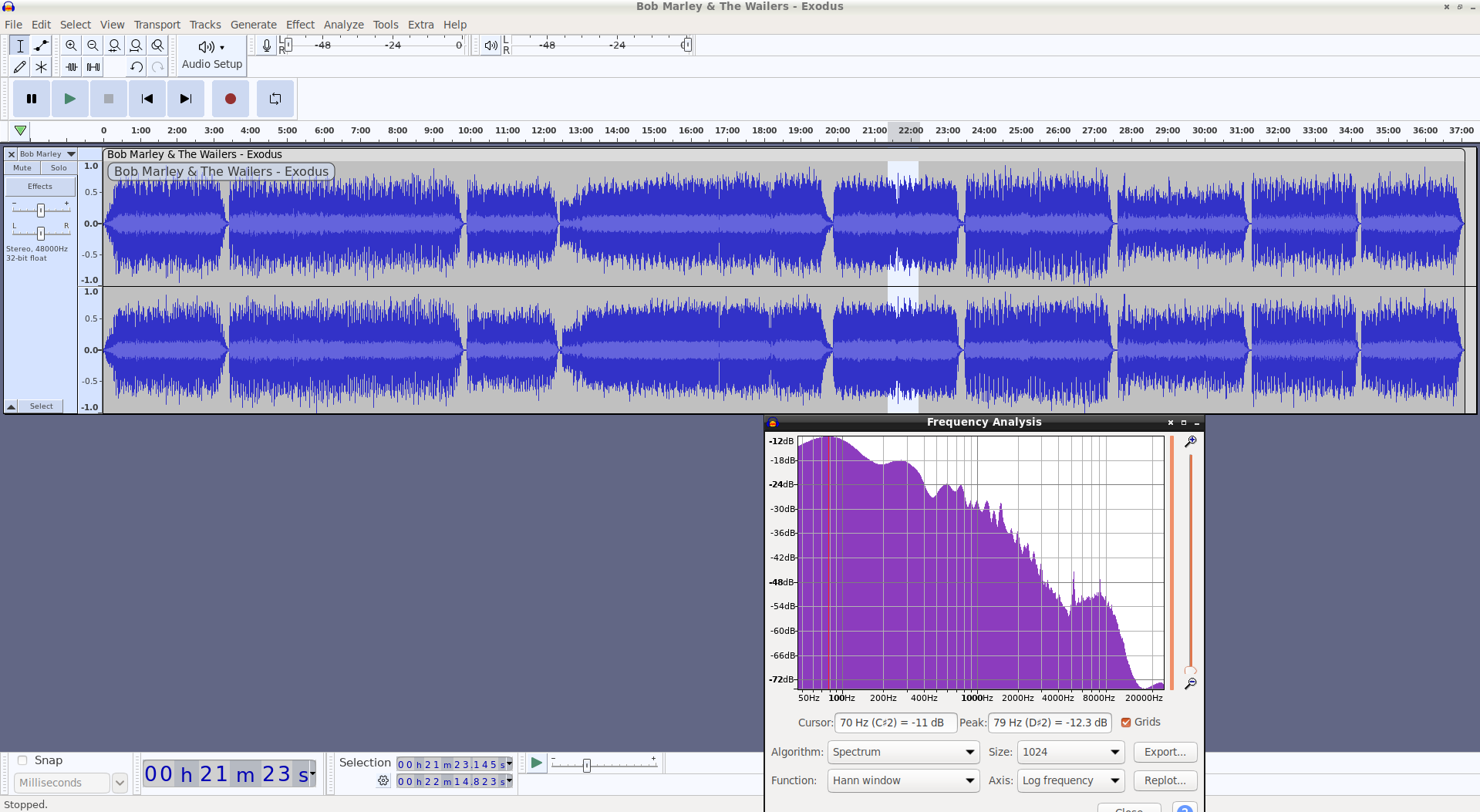This screenshot has height=812, width=1480.
Task: Click the Zoom Out magnifier icon
Action: pyautogui.click(x=93, y=45)
